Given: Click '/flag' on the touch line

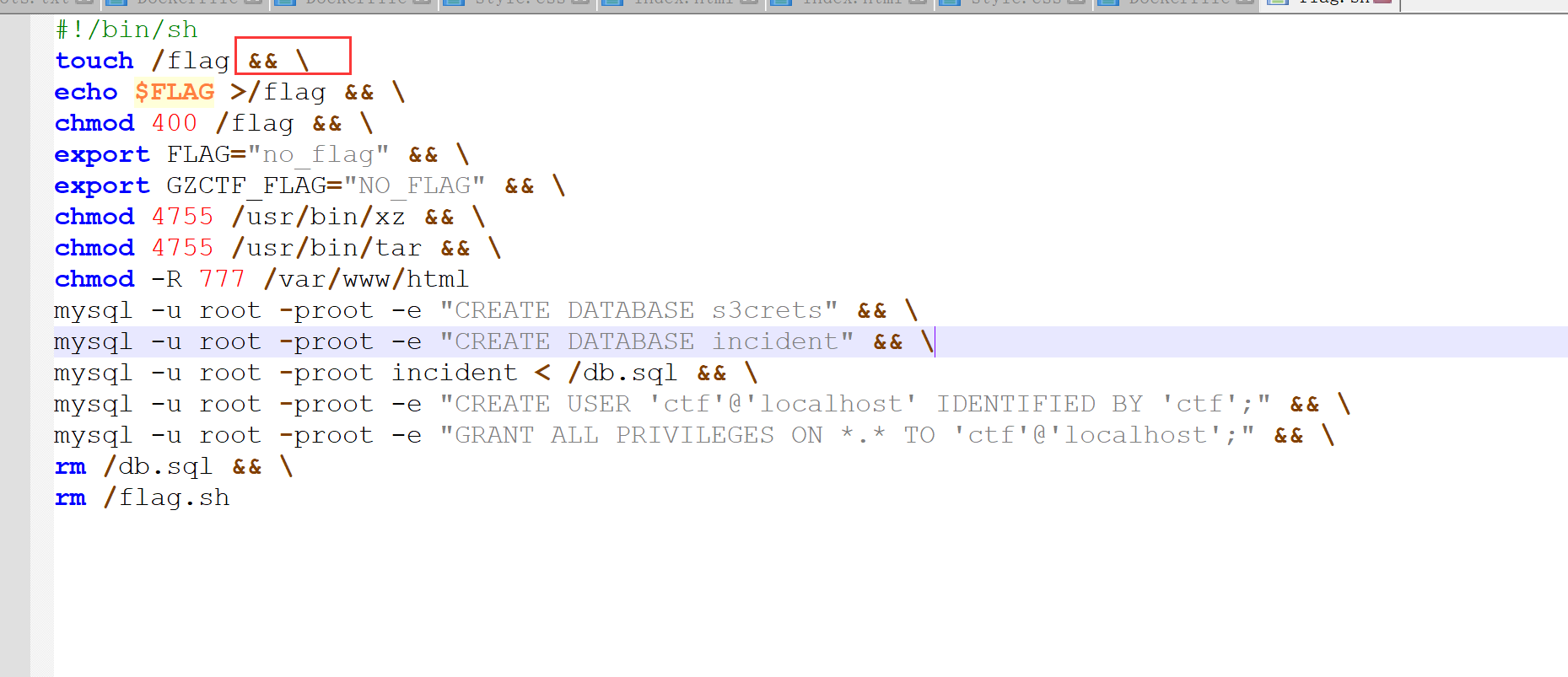Looking at the screenshot, I should point(191,61).
